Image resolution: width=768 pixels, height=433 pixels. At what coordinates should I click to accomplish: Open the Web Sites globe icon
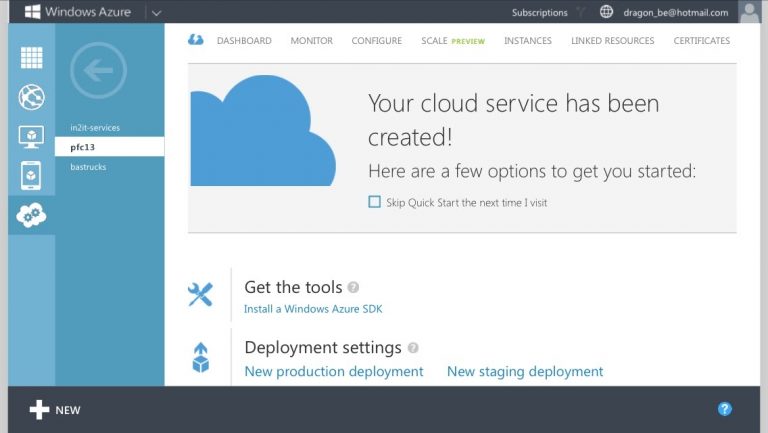(31, 97)
